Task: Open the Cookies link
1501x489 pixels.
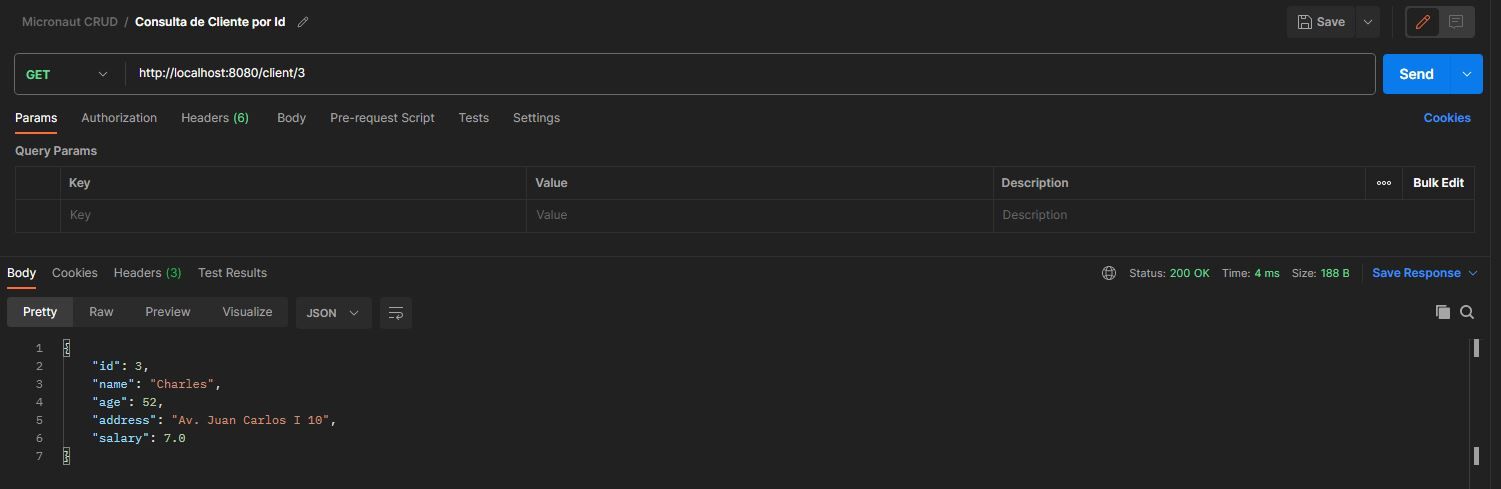Action: pyautogui.click(x=1447, y=118)
